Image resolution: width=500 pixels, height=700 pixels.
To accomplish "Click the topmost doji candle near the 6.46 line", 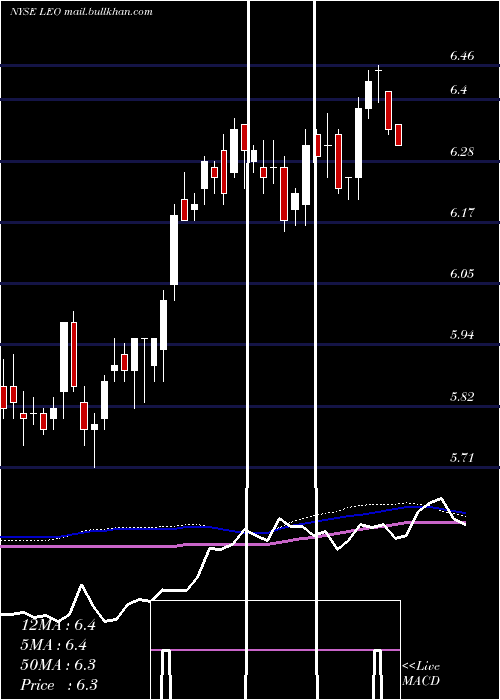I will click(x=379, y=84).
